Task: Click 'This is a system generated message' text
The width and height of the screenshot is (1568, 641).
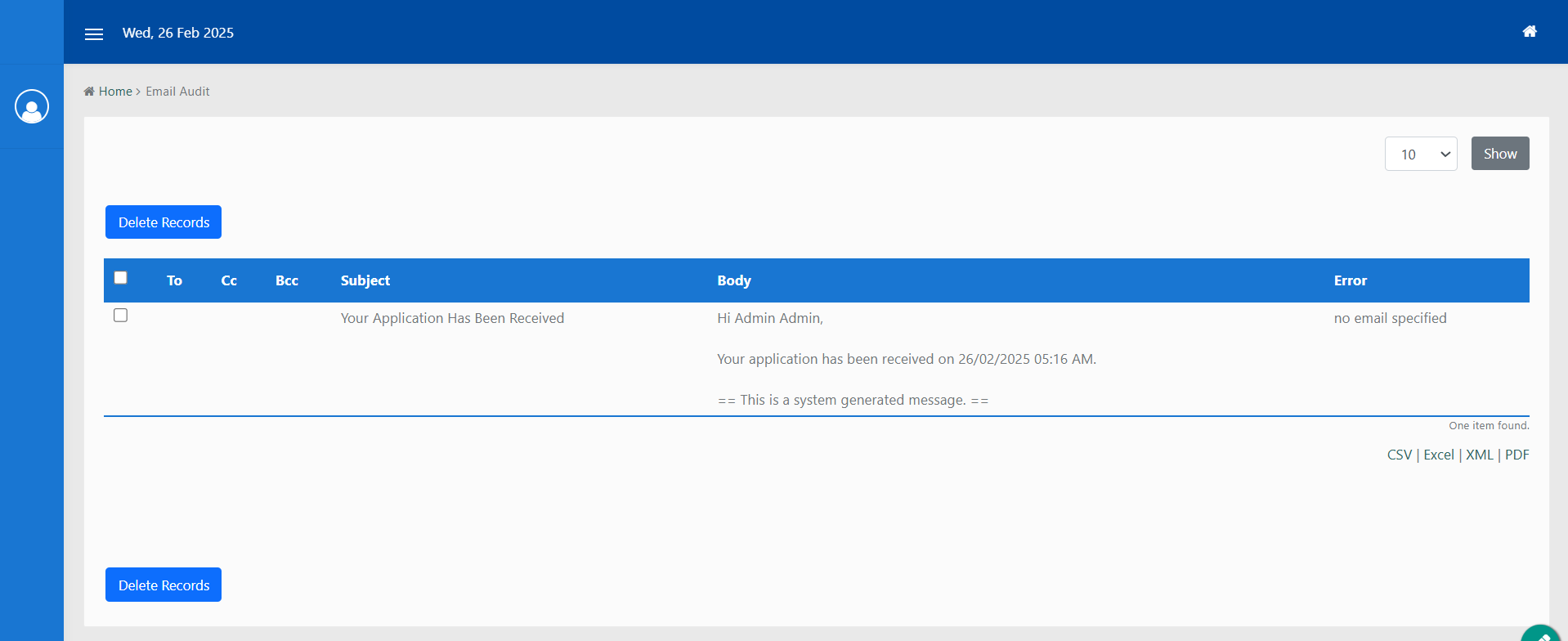Action: [853, 400]
